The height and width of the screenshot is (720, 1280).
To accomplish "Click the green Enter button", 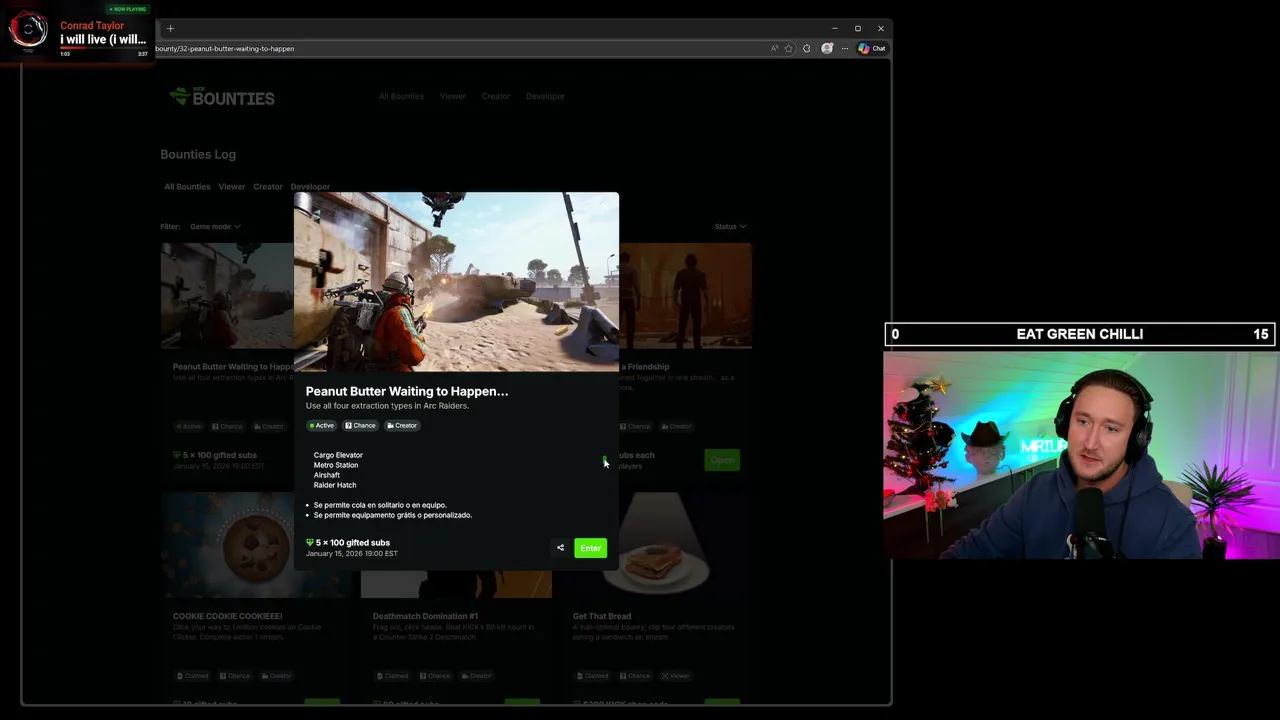I will click(x=590, y=548).
